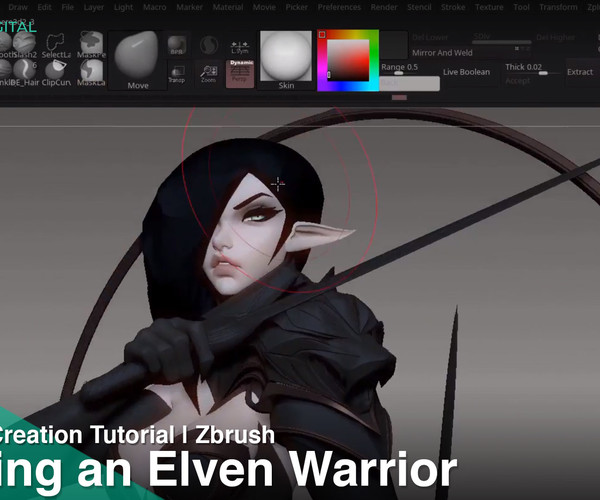Click the Del Higher button

556,37
